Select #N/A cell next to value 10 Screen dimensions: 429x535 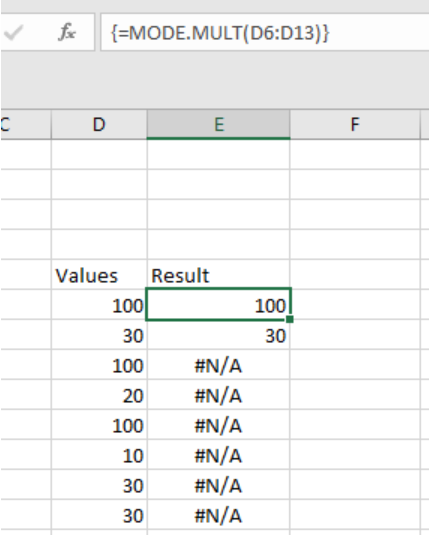click(218, 455)
